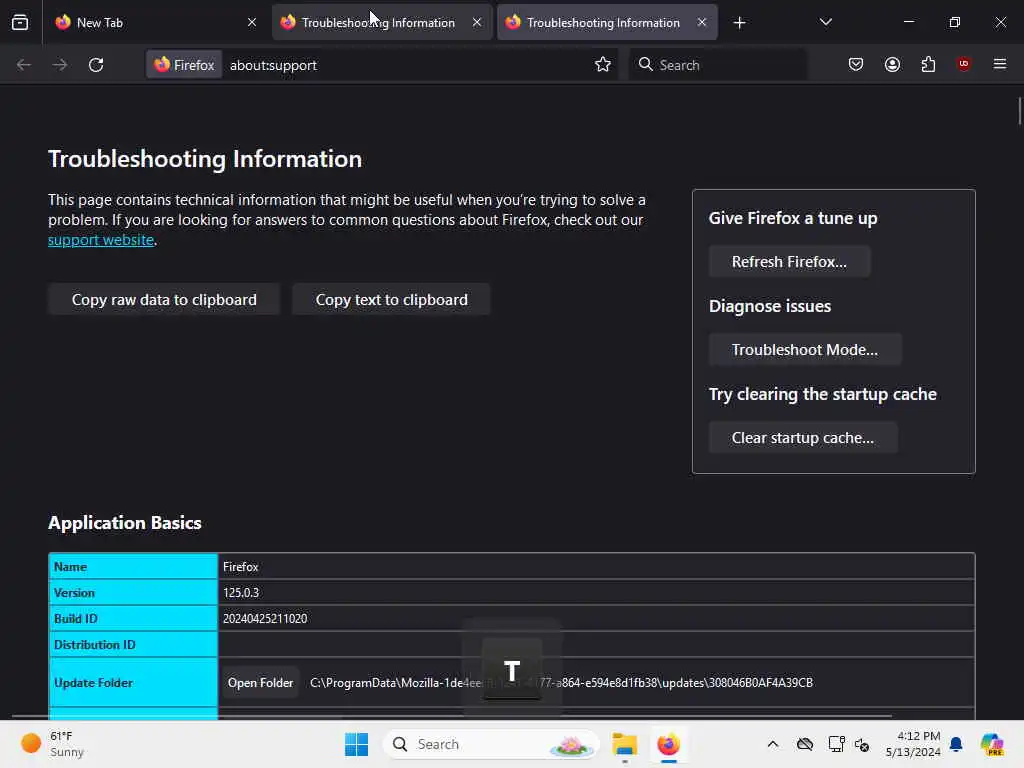This screenshot has height=768, width=1024.
Task: Click the Clear startup cache button
Action: click(803, 438)
